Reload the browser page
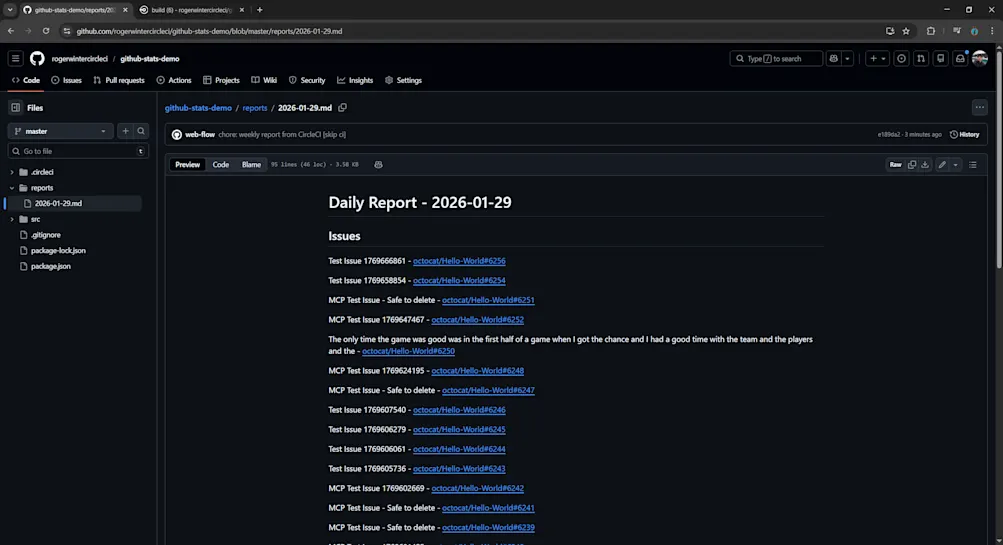The height and width of the screenshot is (545, 1003). pyautogui.click(x=46, y=31)
